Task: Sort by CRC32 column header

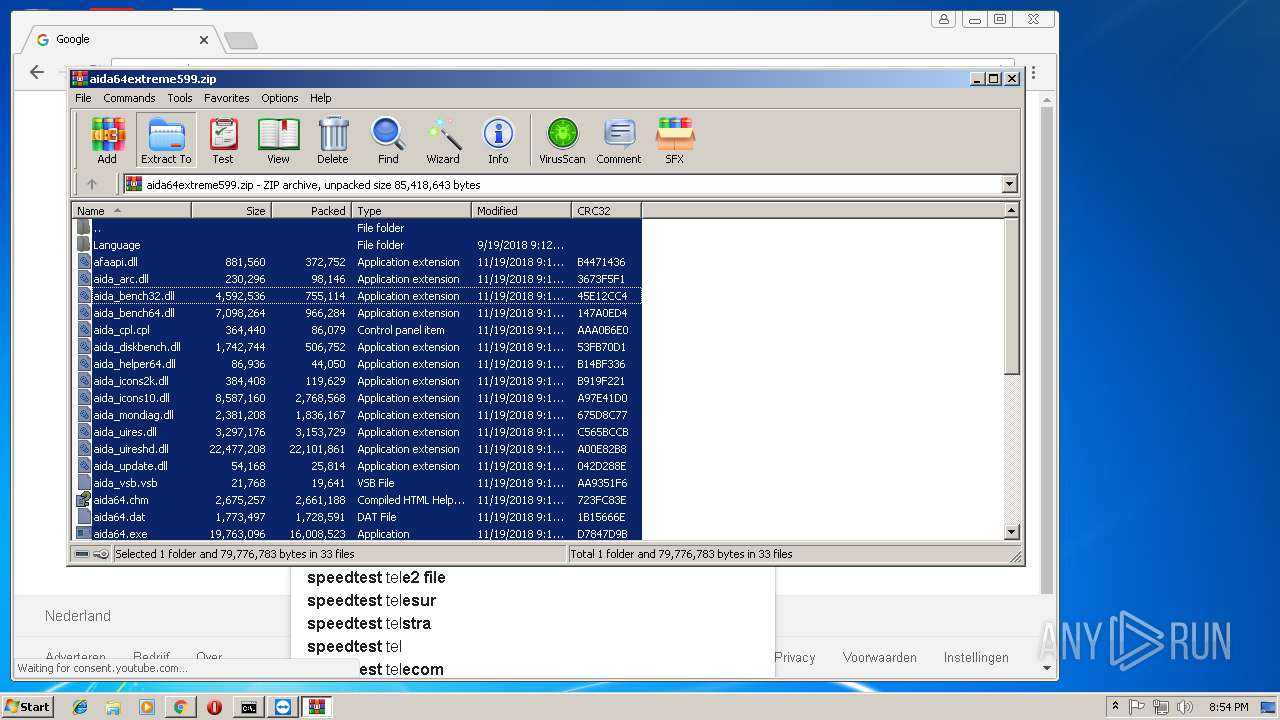Action: pyautogui.click(x=606, y=210)
